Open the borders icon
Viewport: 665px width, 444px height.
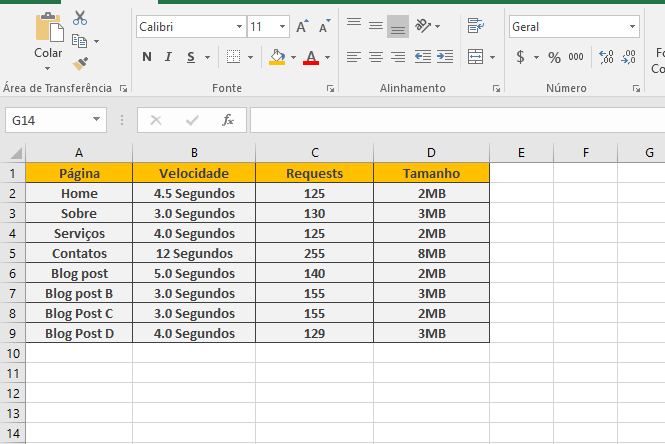tap(233, 57)
